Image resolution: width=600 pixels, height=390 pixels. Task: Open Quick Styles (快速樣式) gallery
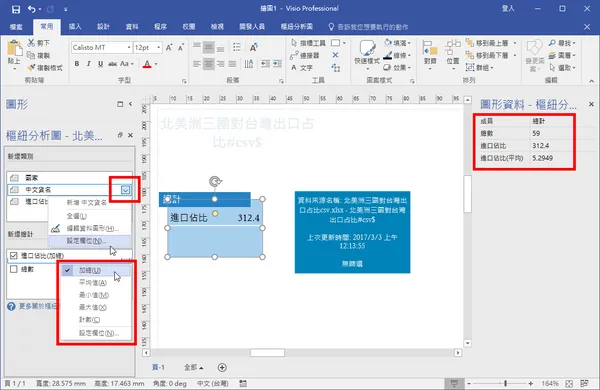(x=367, y=55)
